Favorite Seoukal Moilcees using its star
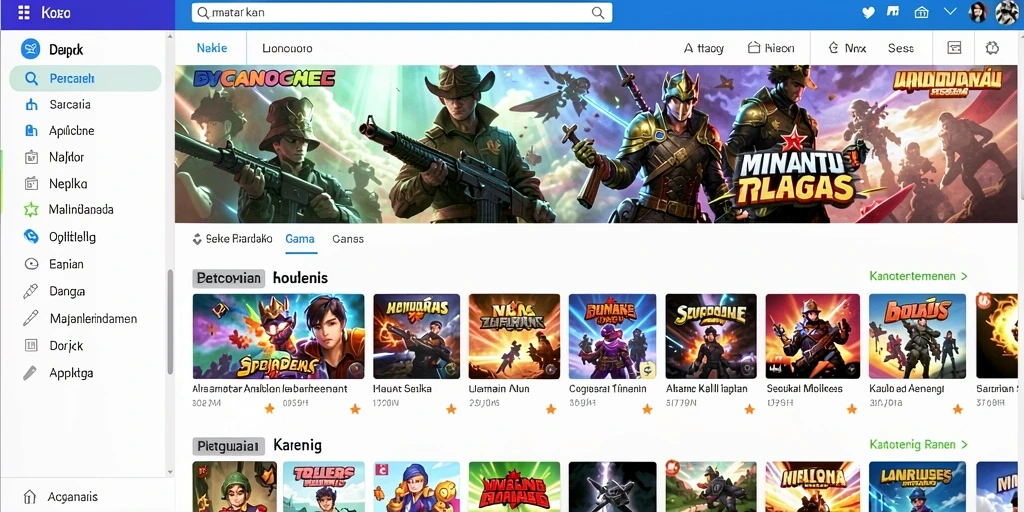The width and height of the screenshot is (1024, 512). [x=852, y=409]
